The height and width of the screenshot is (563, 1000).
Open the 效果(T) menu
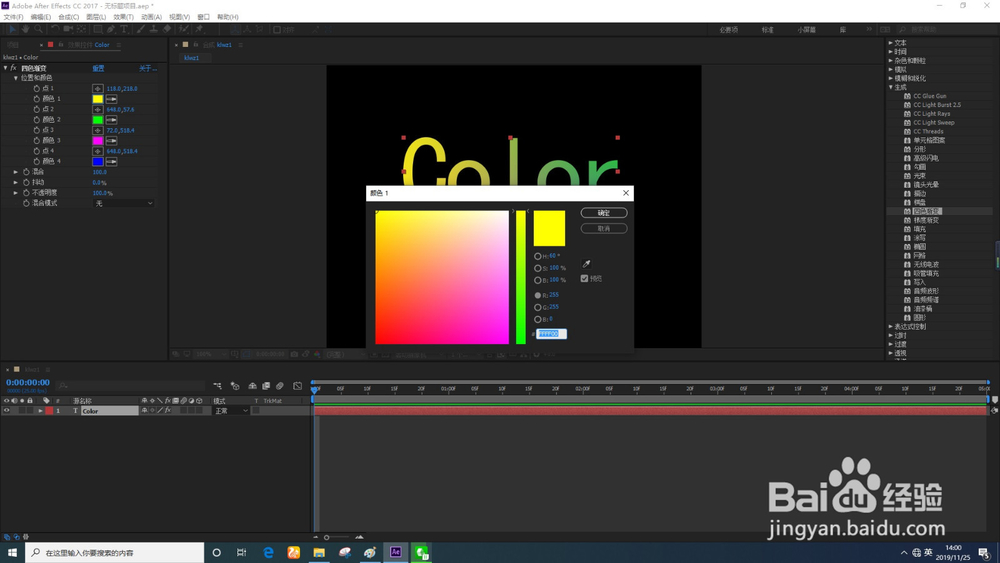click(124, 17)
